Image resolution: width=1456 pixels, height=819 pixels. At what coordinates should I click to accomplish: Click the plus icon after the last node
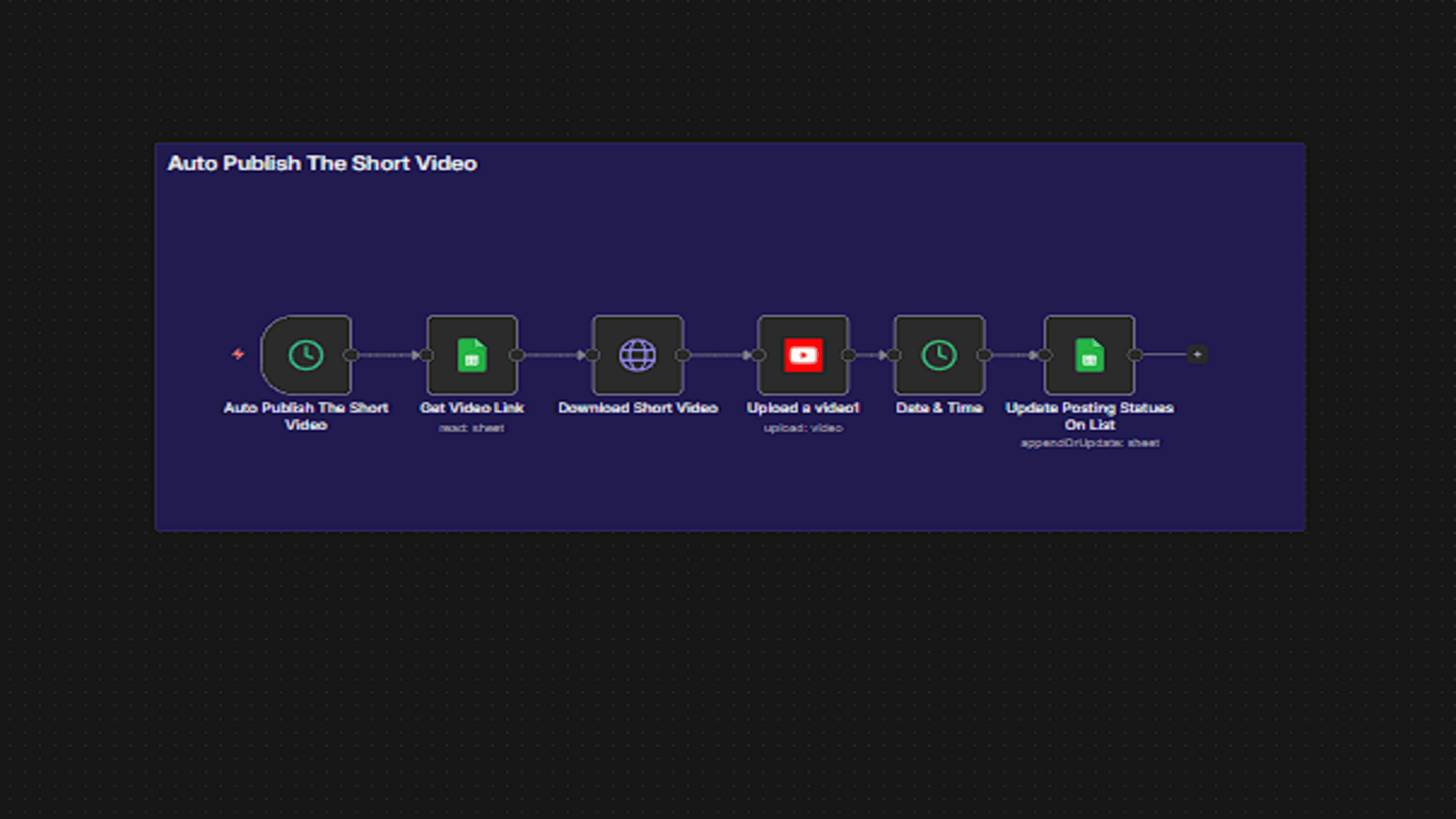click(x=1197, y=352)
